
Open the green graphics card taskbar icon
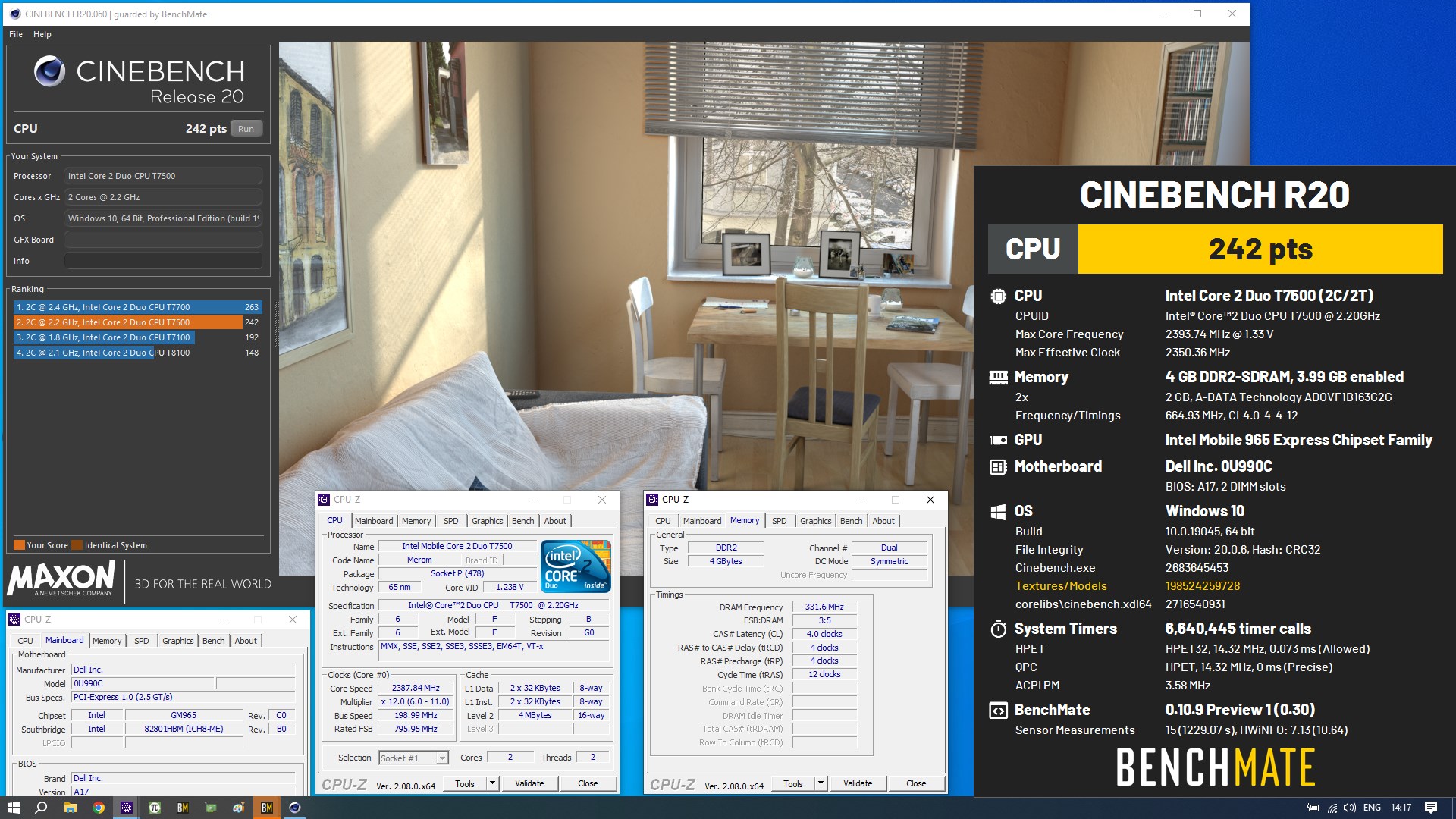211,808
